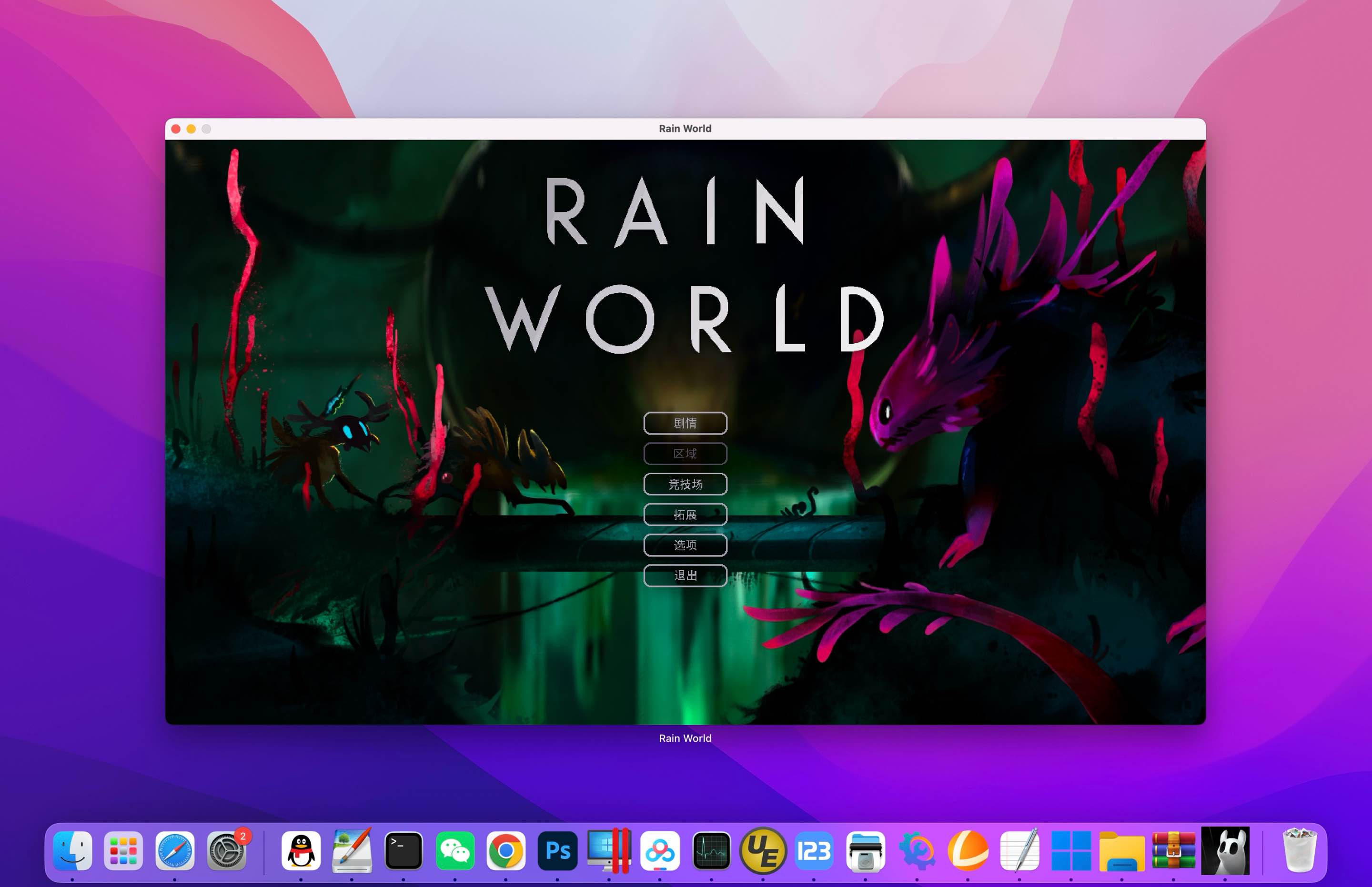The image size is (1372, 887).
Task: Select the dimmed 区域 menu button
Action: pos(685,454)
